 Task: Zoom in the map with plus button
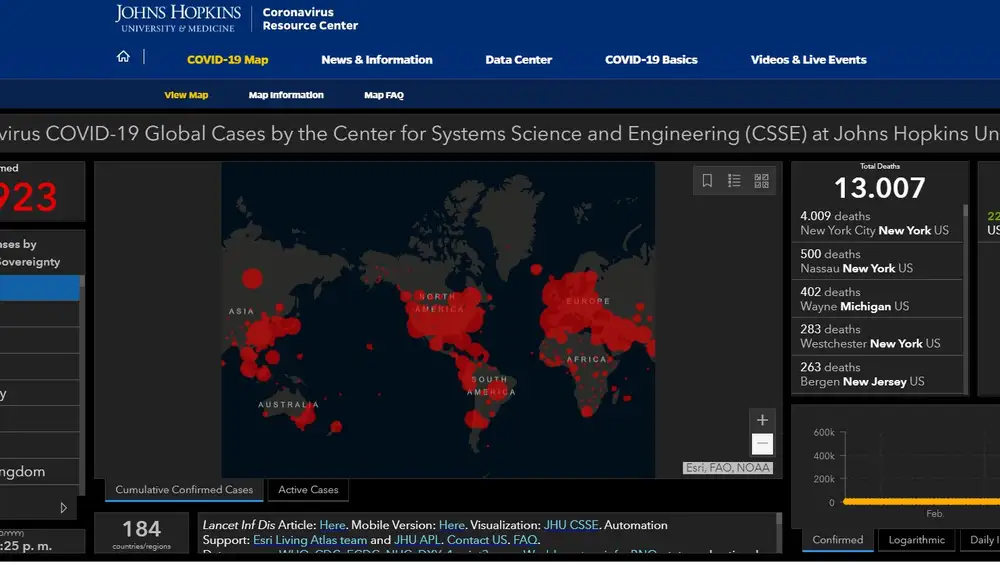pos(762,420)
